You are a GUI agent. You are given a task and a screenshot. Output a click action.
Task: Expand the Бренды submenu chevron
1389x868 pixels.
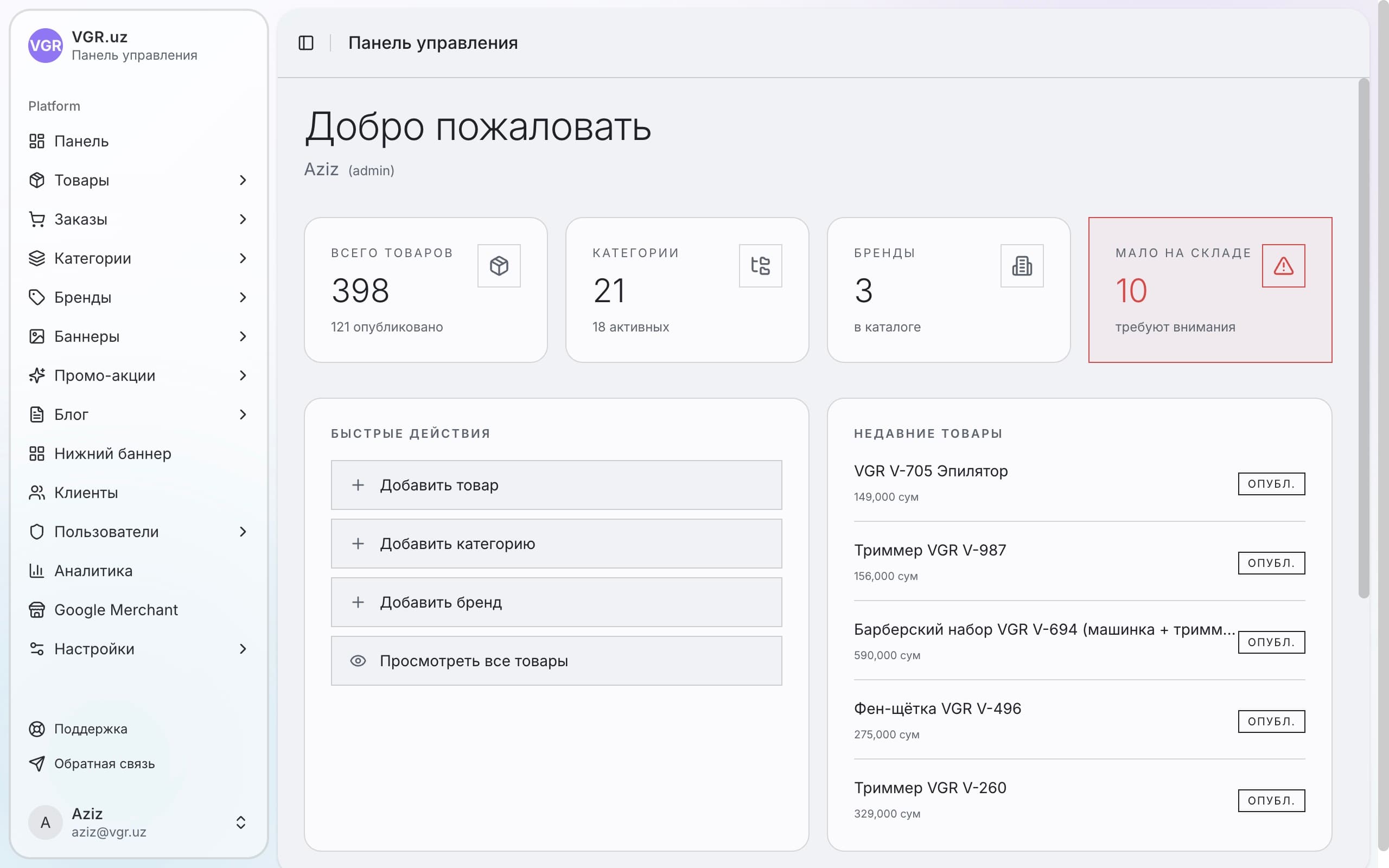point(243,297)
